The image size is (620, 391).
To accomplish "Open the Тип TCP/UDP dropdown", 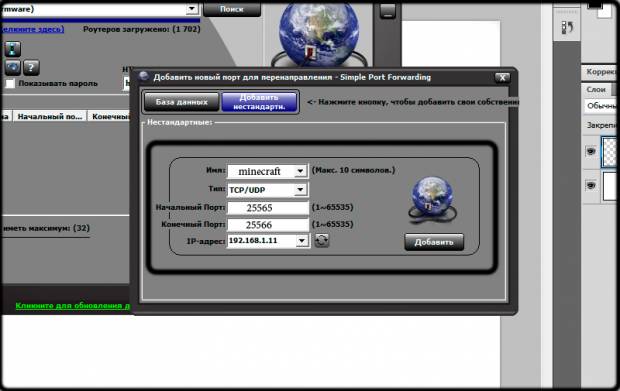I will (x=300, y=190).
